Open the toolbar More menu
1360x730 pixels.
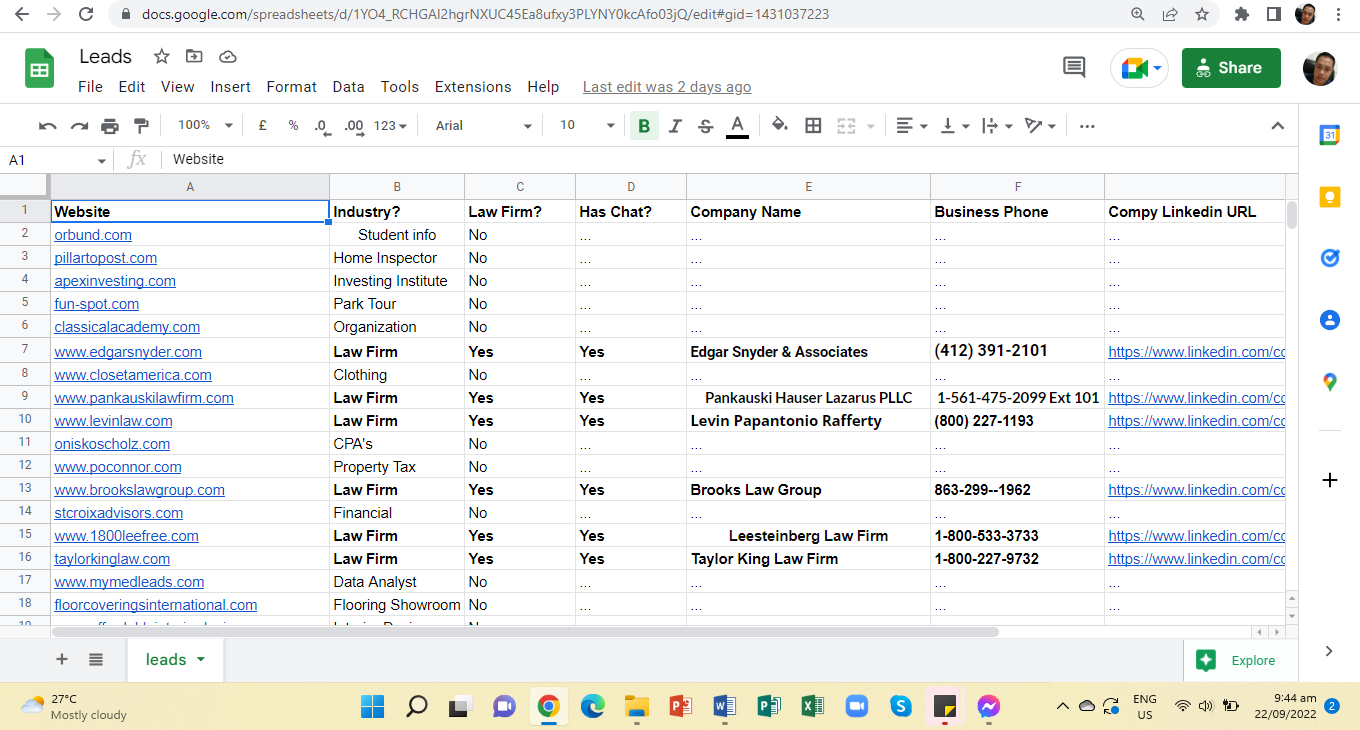pyautogui.click(x=1087, y=126)
